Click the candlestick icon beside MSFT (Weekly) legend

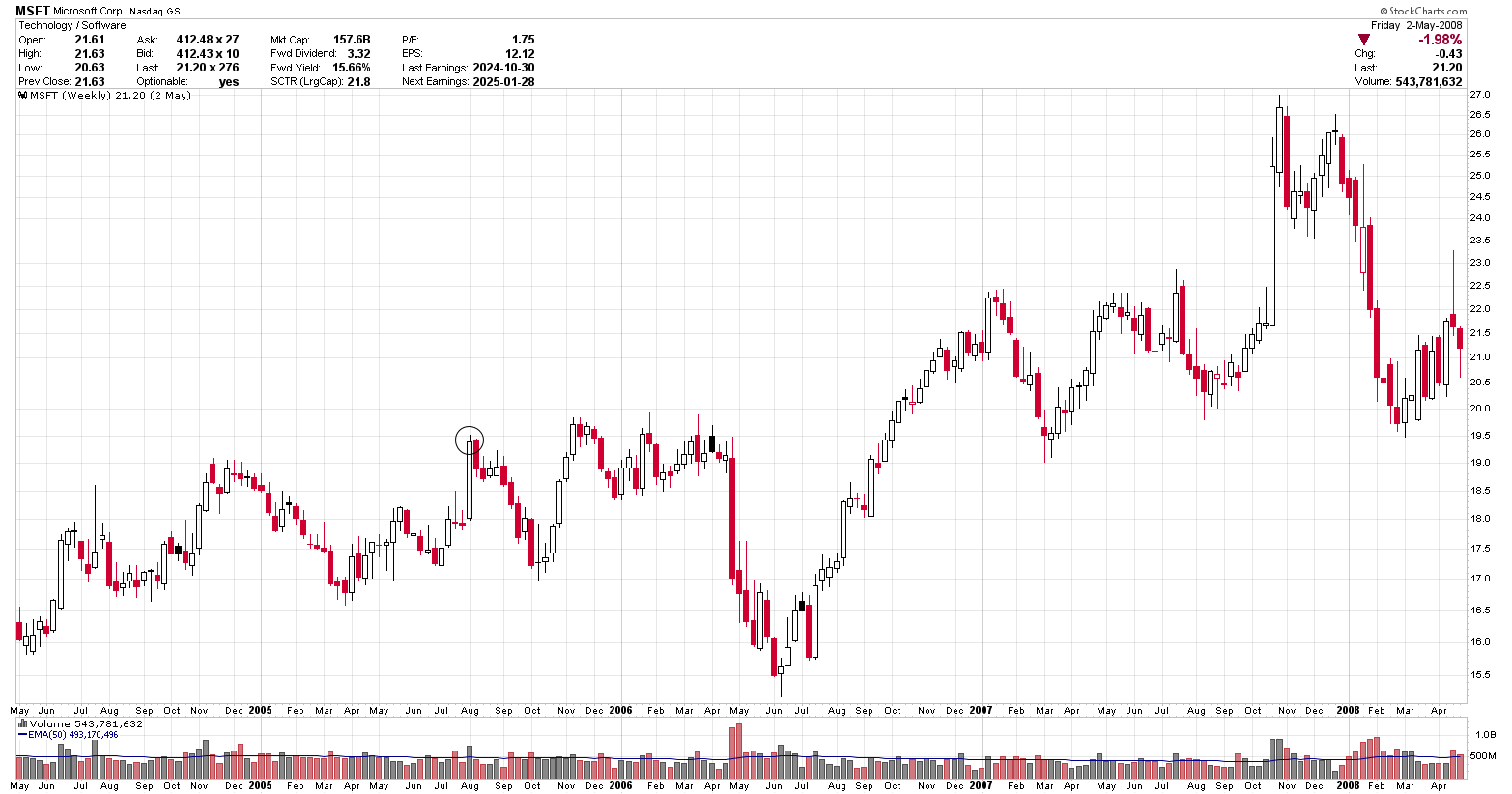(22, 96)
